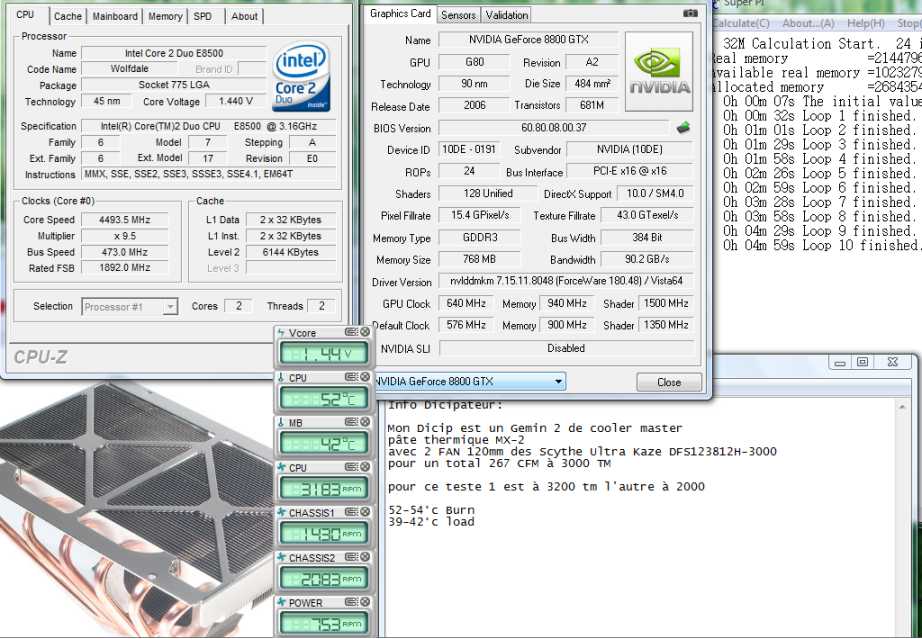This screenshot has width=922, height=639.
Task: Click the Rated FSB 1892.0 MHz value
Action: 125,267
